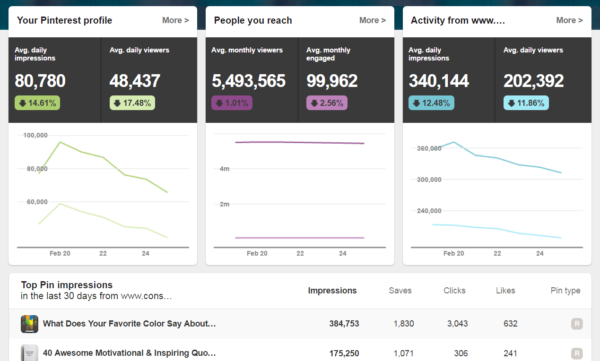Click the R pin type icon for motivational quotes pin
The image size is (600, 361).
pyautogui.click(x=577, y=353)
